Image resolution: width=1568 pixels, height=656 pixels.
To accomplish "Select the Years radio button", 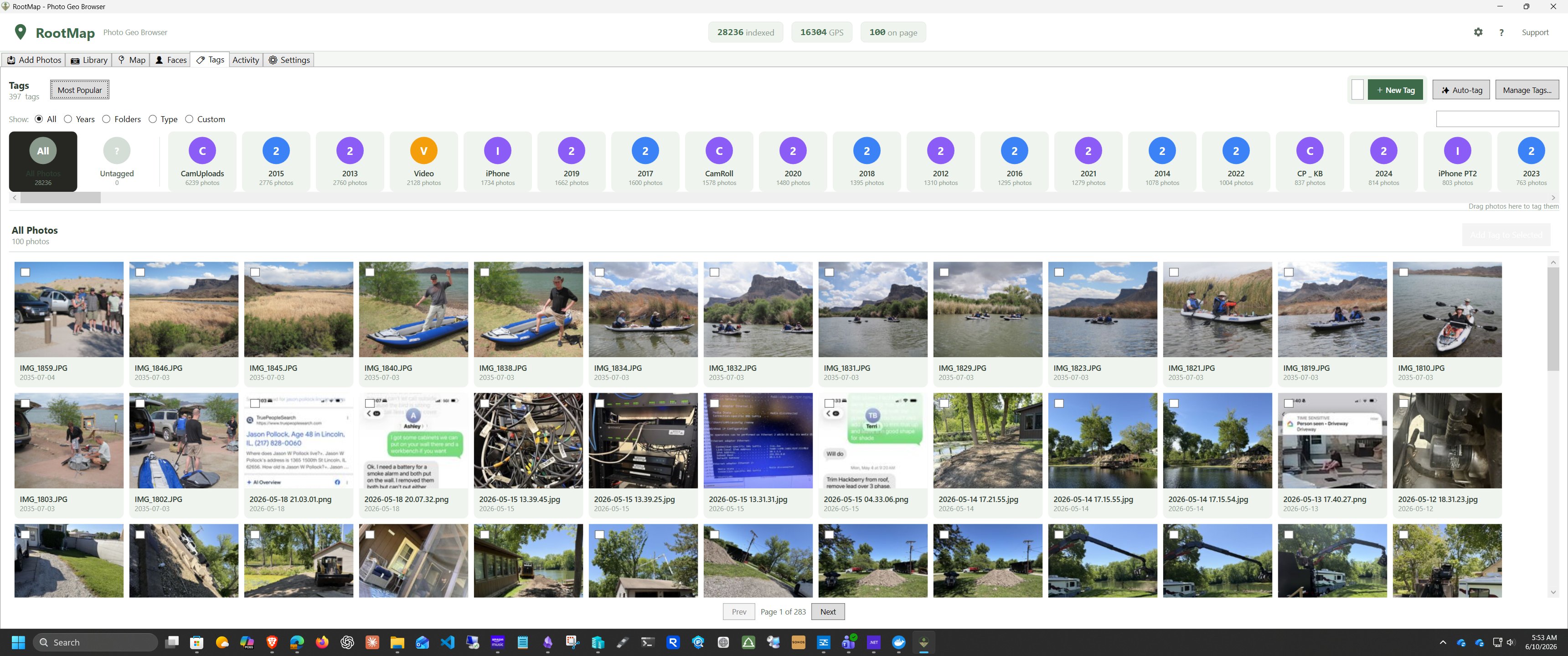I will pos(68,119).
